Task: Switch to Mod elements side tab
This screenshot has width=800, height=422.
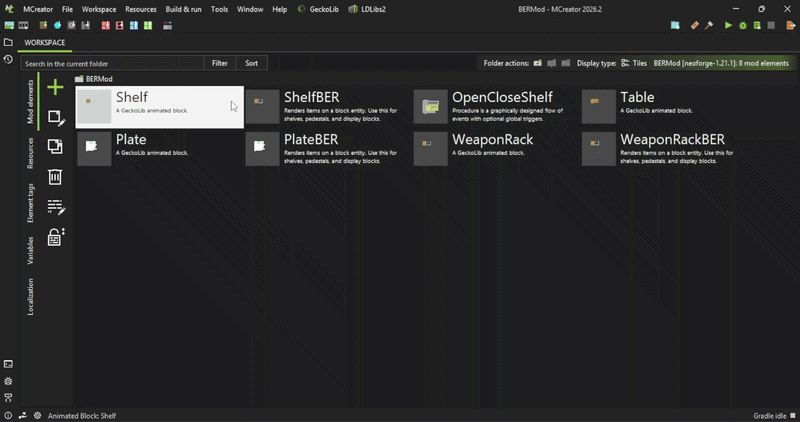Action: [x=31, y=101]
